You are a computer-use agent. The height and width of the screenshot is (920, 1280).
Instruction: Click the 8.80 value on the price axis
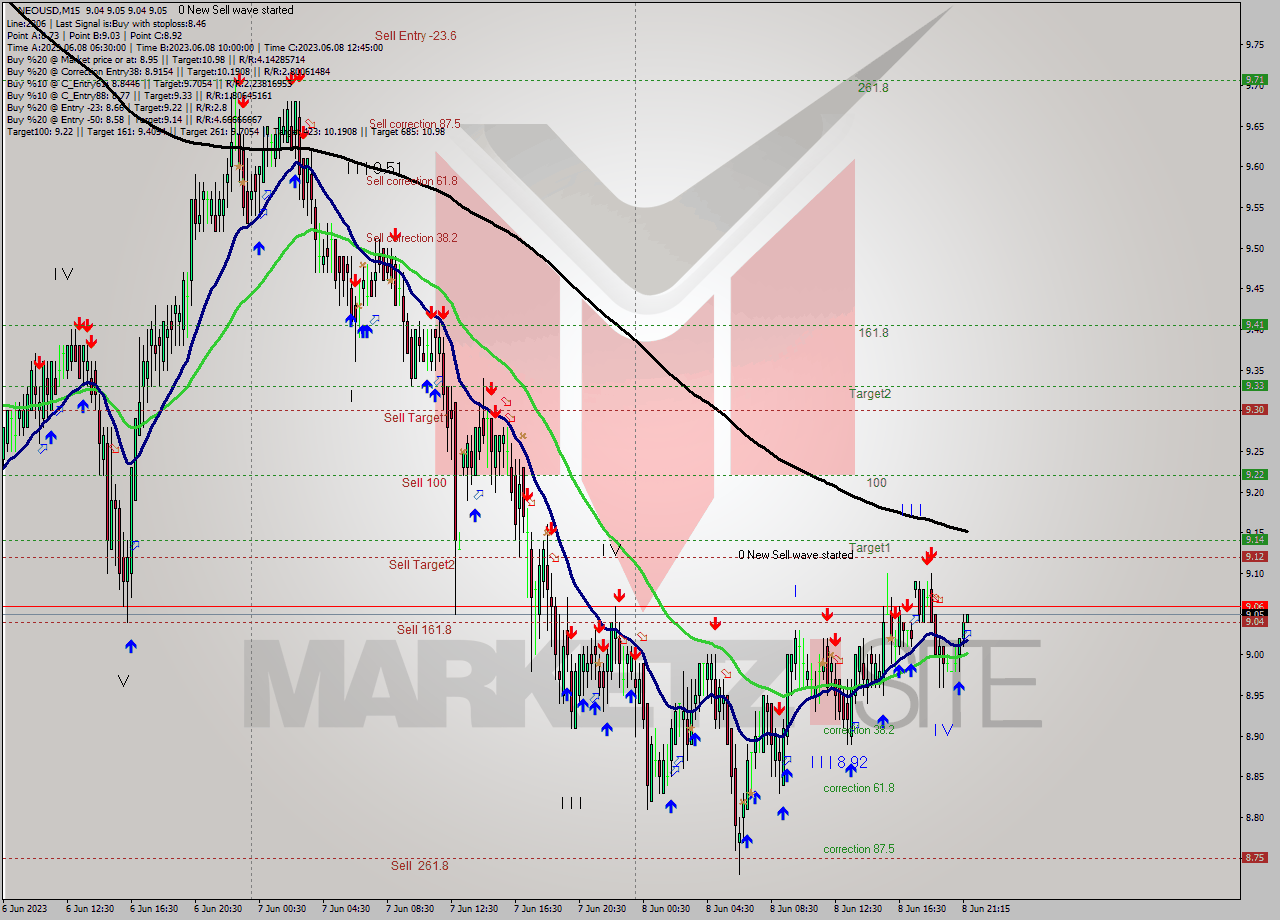point(1256,818)
